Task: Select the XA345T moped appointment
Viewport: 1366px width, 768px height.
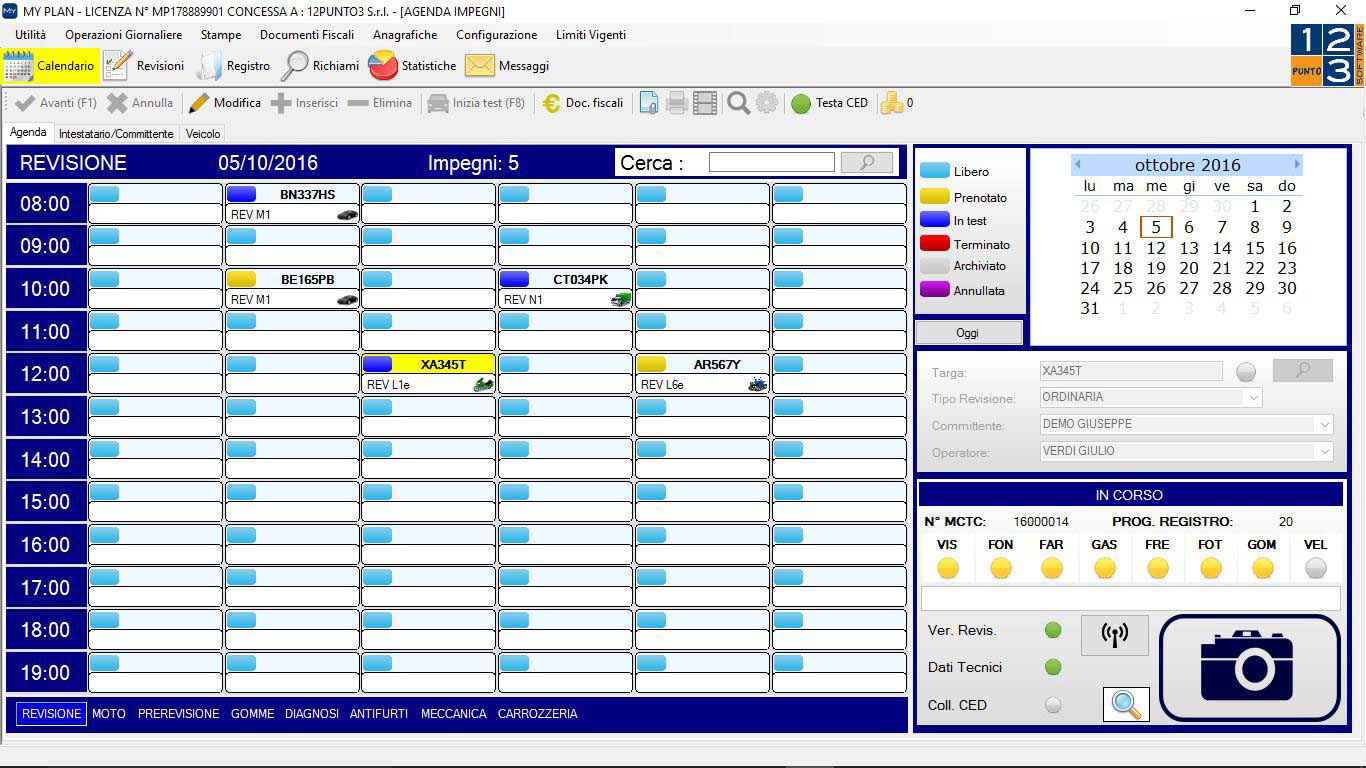Action: 428,374
